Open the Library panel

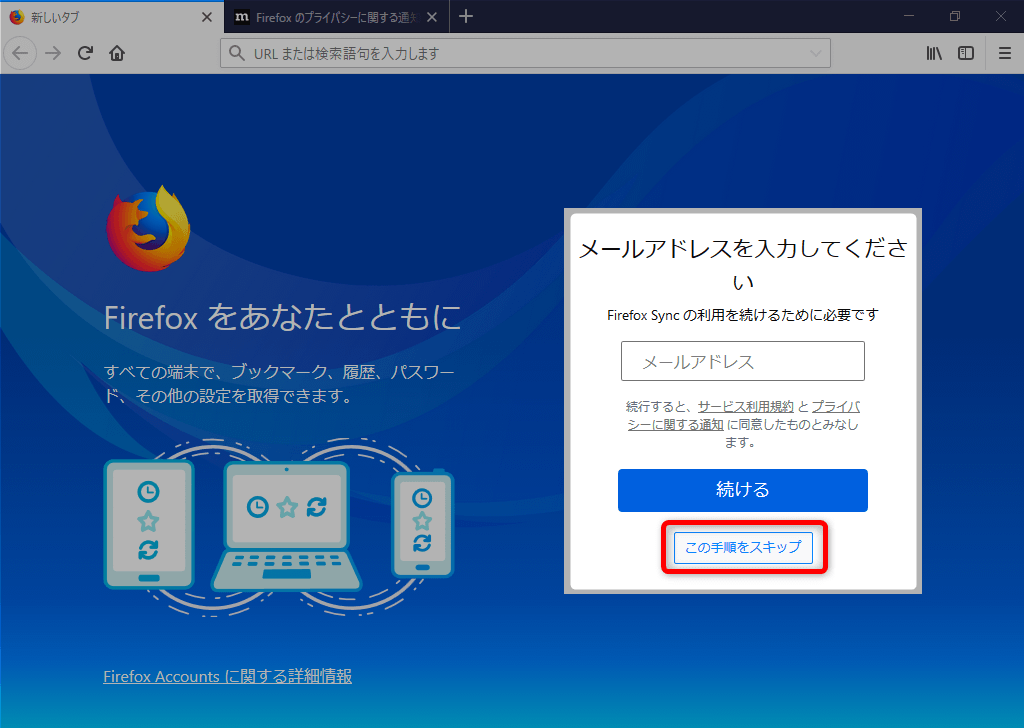(933, 53)
